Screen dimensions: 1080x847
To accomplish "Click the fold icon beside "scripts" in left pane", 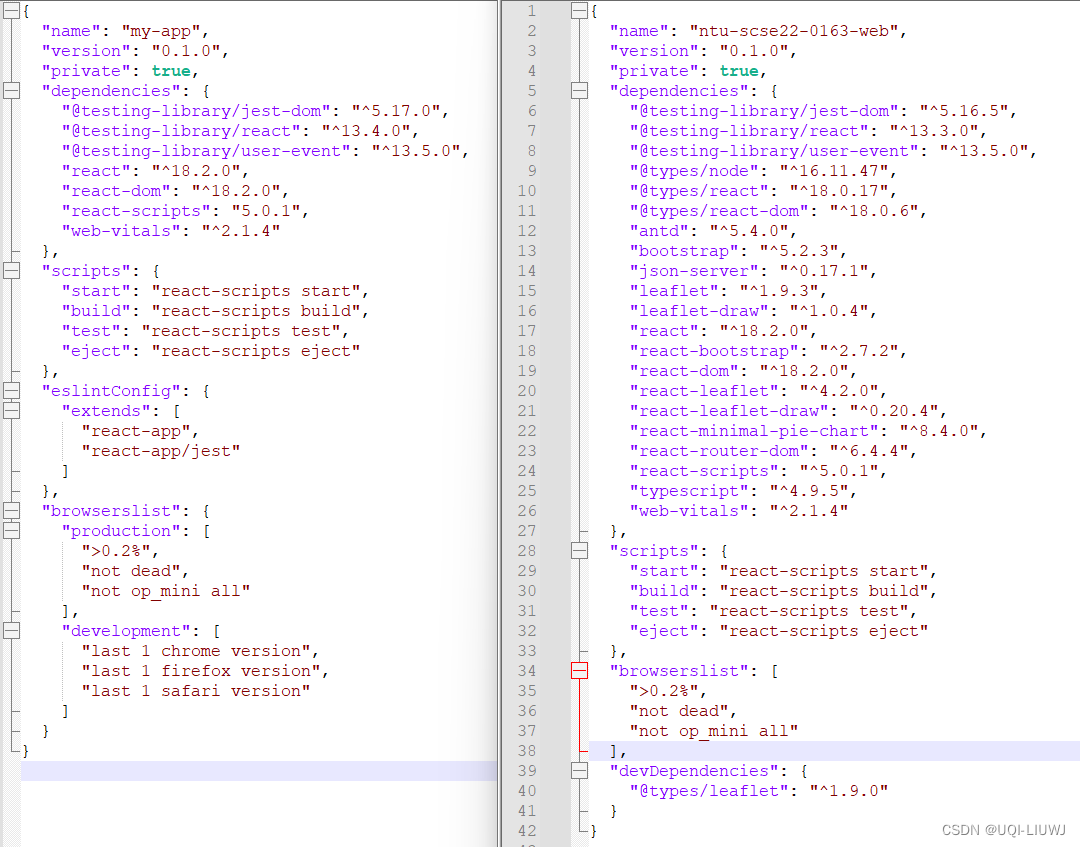I will [x=11, y=270].
